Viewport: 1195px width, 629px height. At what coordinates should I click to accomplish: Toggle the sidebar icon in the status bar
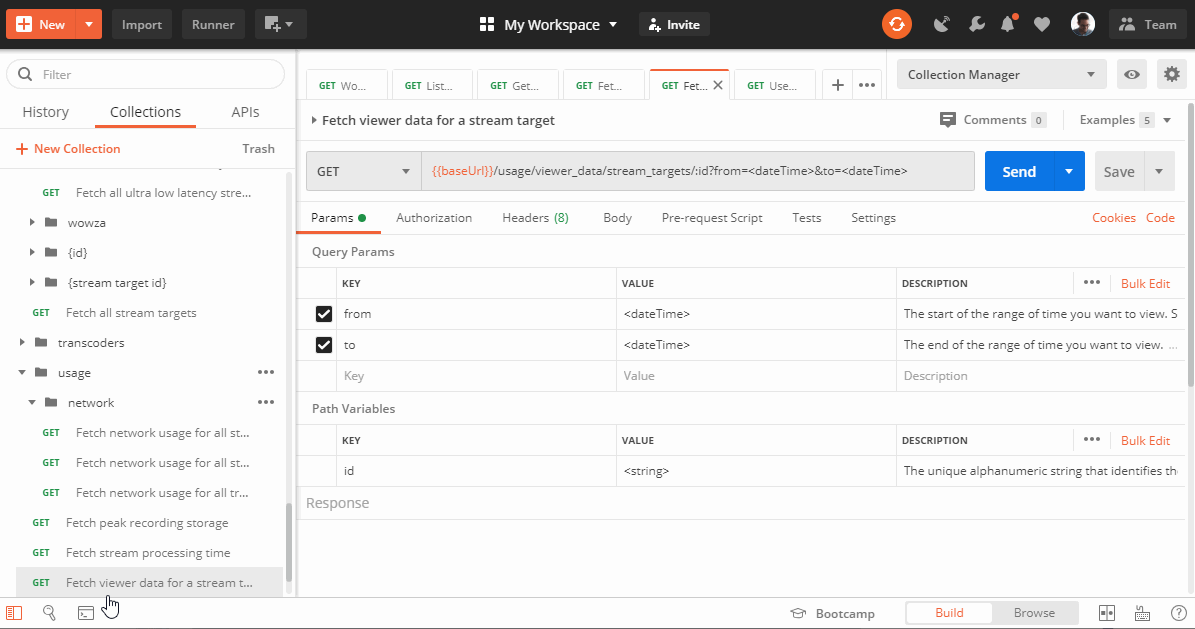click(14, 612)
